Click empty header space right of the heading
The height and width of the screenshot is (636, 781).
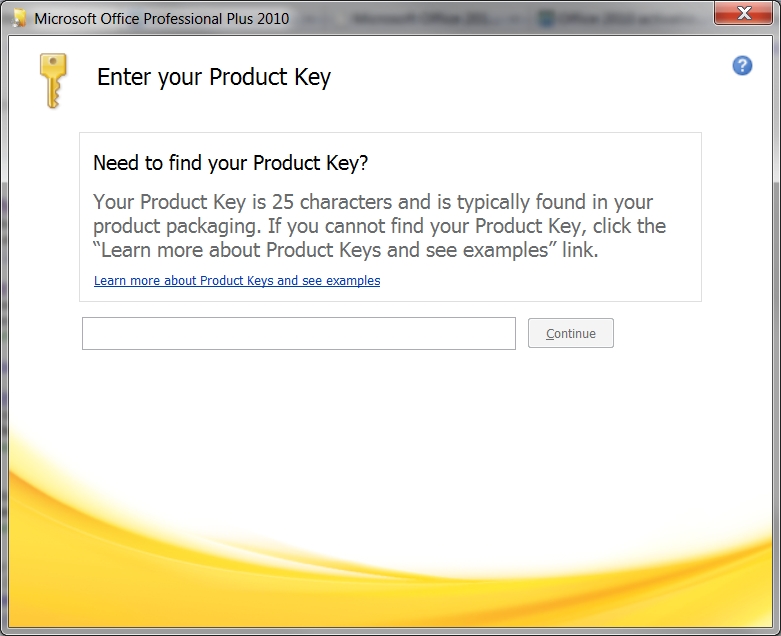pyautogui.click(x=520, y=78)
